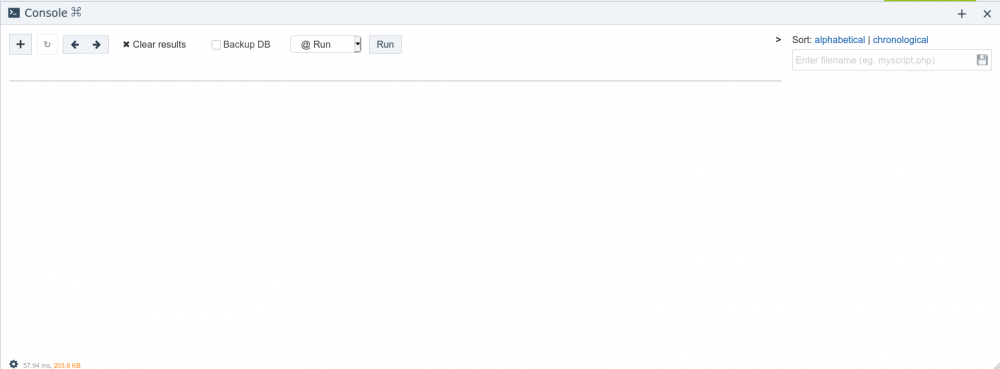Save the snippet with floppy disk icon
Image resolution: width=1000 pixels, height=369 pixels.
[x=982, y=60]
